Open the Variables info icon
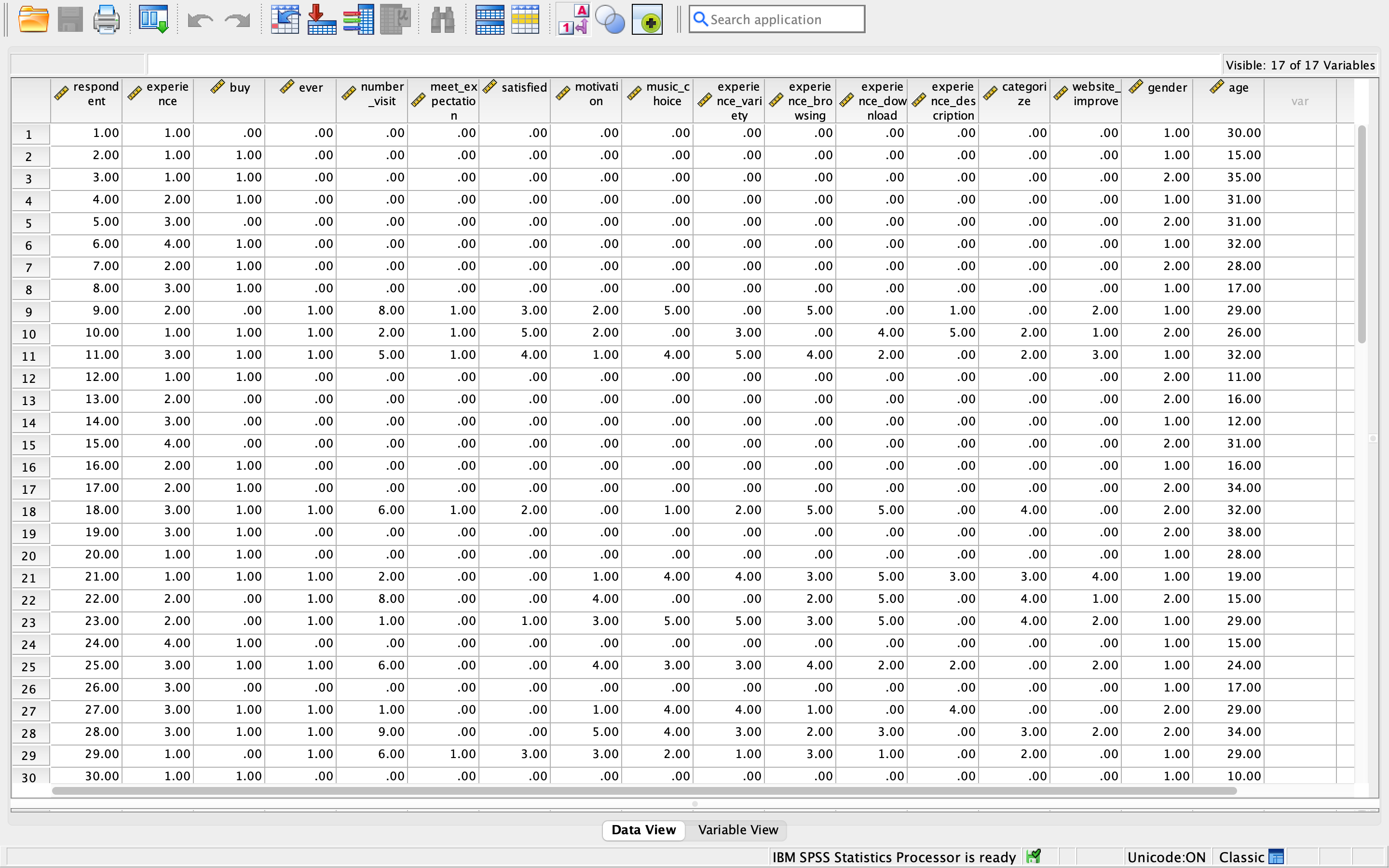This screenshot has width=1389, height=868. pos(358,19)
